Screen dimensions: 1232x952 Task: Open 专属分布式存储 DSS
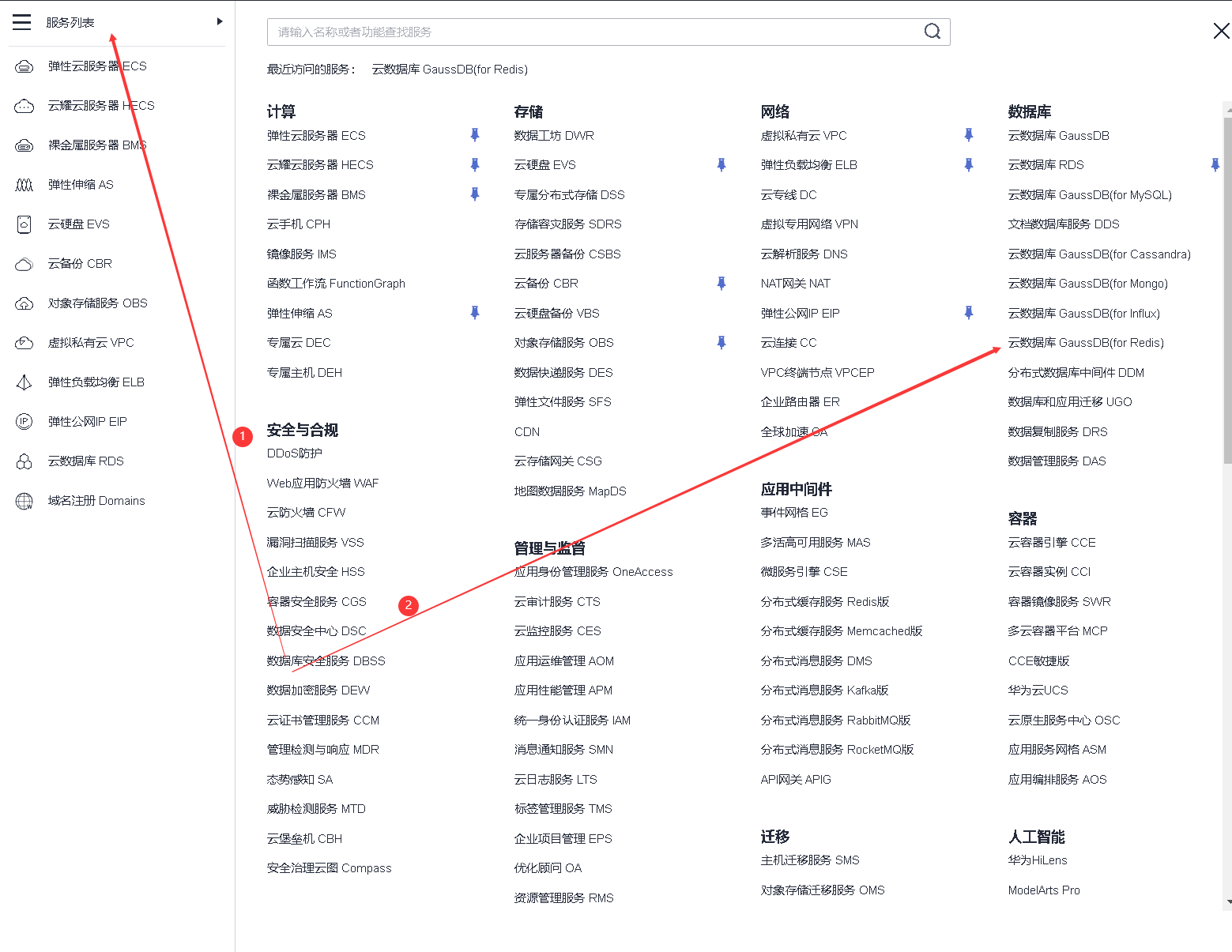pyautogui.click(x=569, y=195)
